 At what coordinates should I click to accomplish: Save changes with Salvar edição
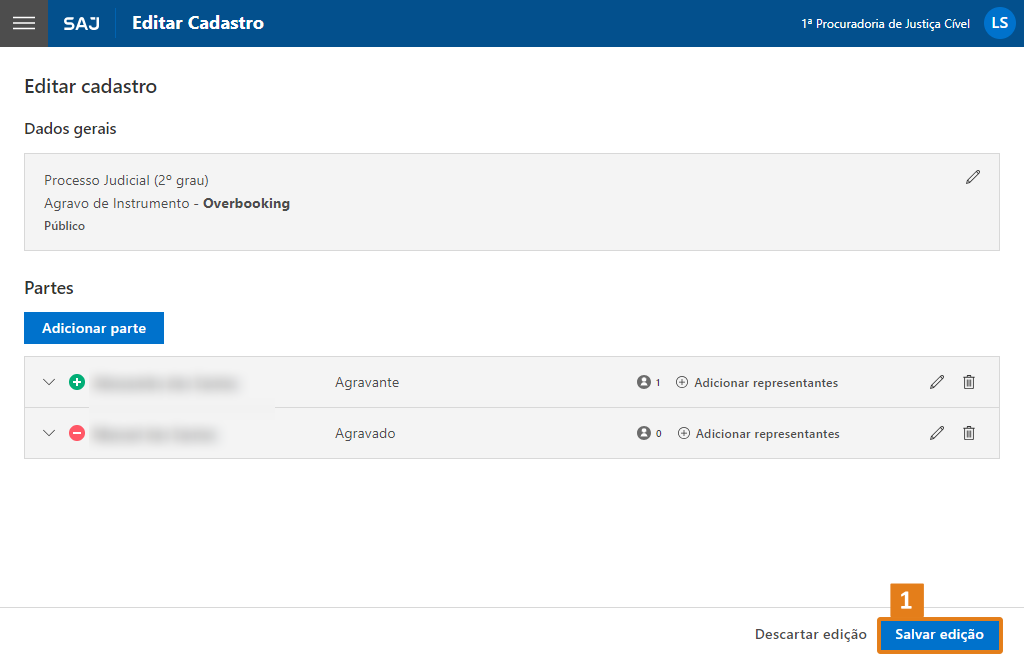click(939, 634)
